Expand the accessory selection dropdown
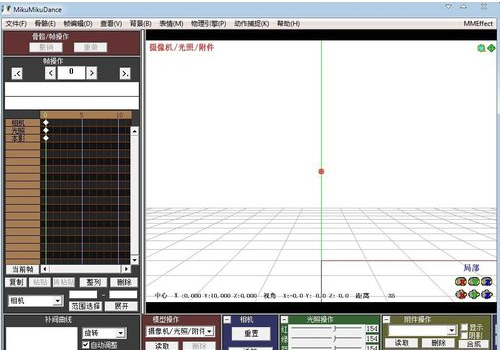The width and height of the screenshot is (500, 364). (x=422, y=330)
